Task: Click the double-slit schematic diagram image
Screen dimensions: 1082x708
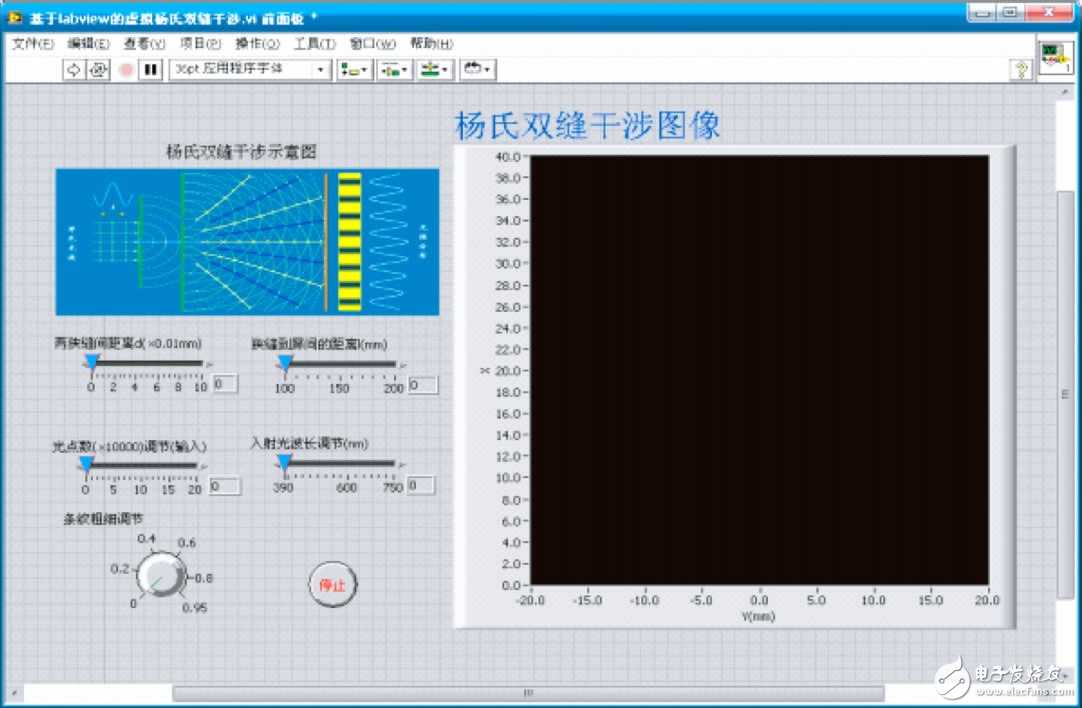Action: tap(247, 242)
